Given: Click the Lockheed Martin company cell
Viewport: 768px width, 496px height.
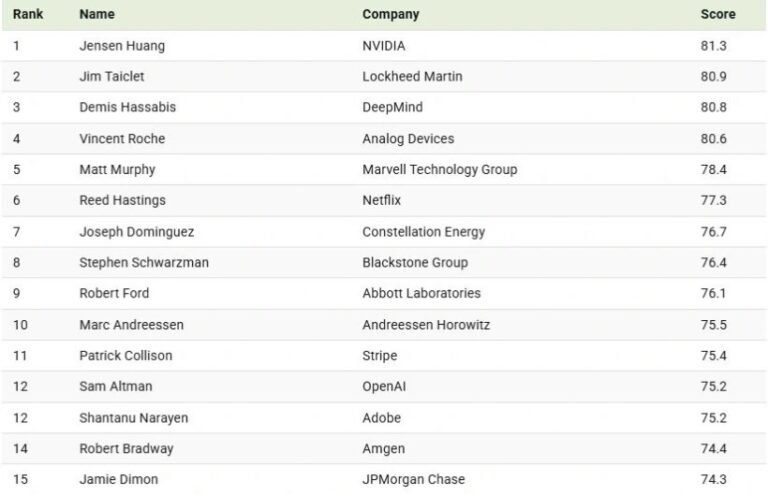Looking at the screenshot, I should tap(412, 76).
